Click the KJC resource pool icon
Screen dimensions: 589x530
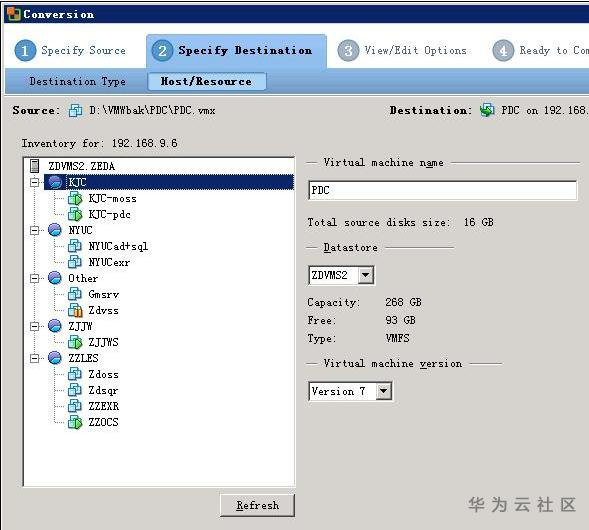pos(55,182)
